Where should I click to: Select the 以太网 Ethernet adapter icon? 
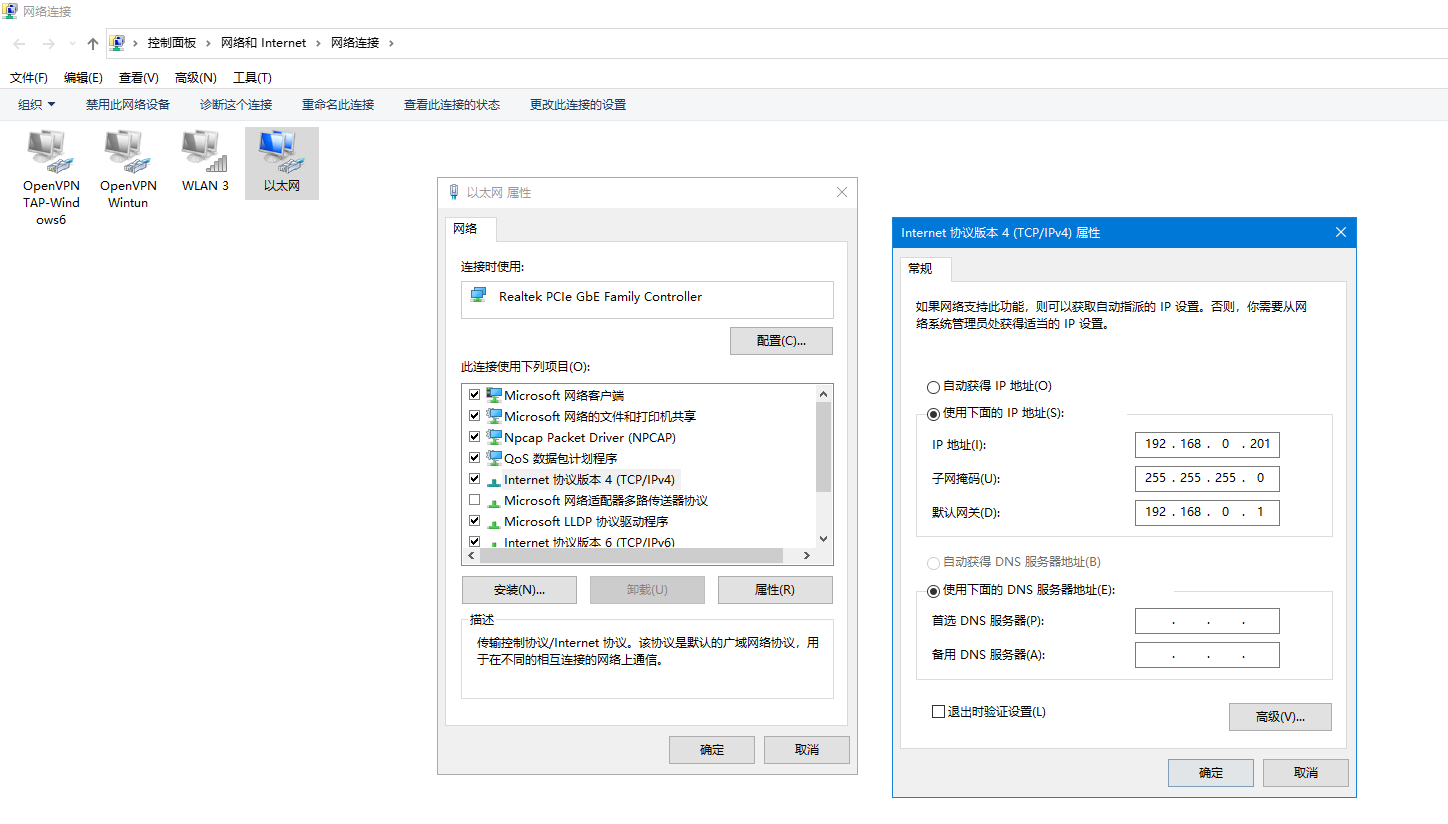[x=281, y=152]
